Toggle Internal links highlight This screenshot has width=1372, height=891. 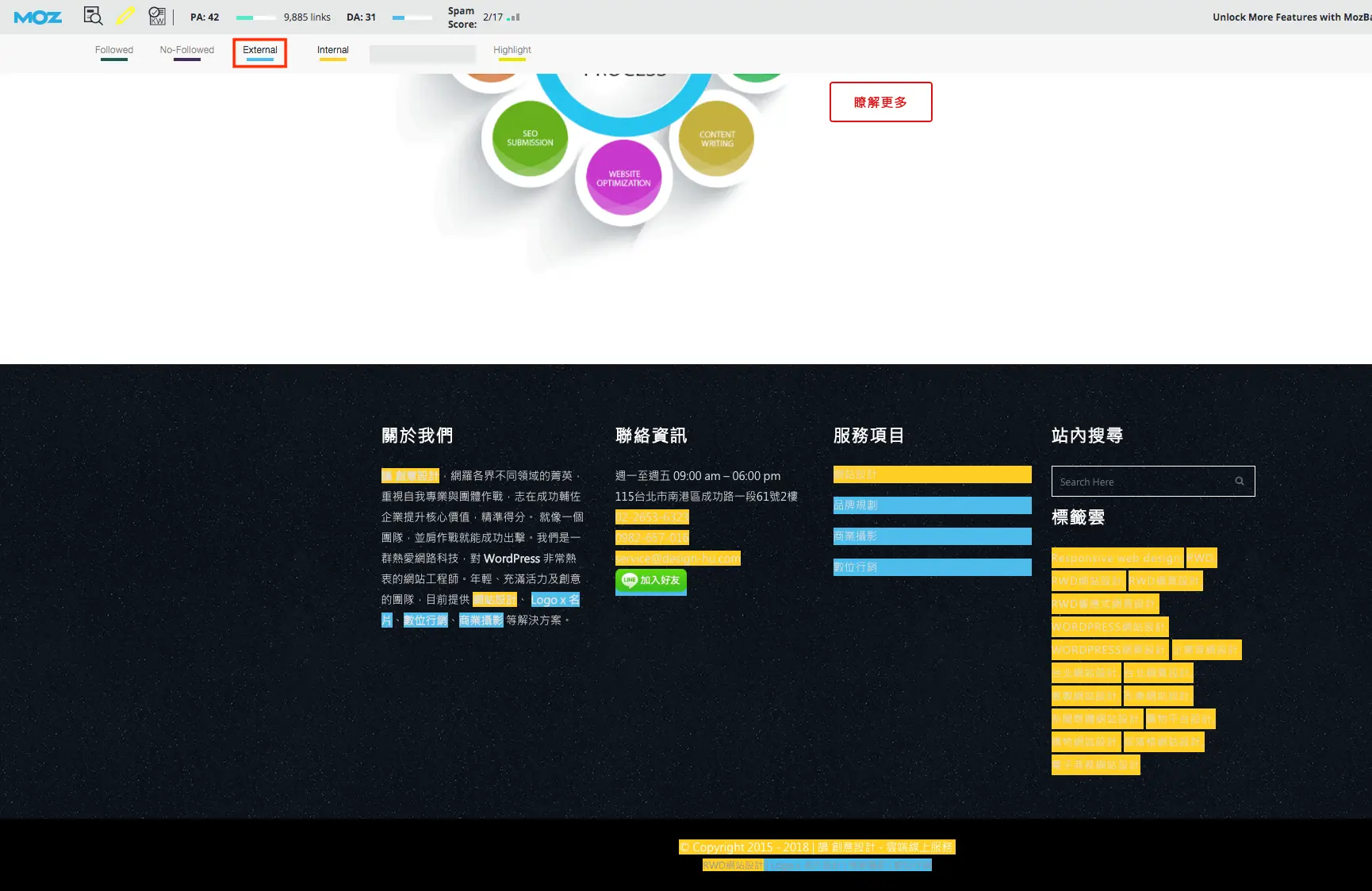pos(333,52)
